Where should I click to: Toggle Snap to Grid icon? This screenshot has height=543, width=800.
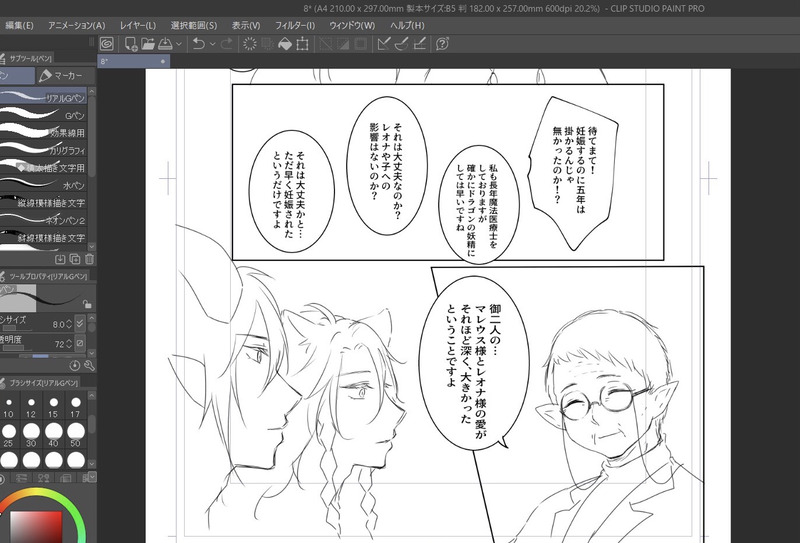pos(419,44)
